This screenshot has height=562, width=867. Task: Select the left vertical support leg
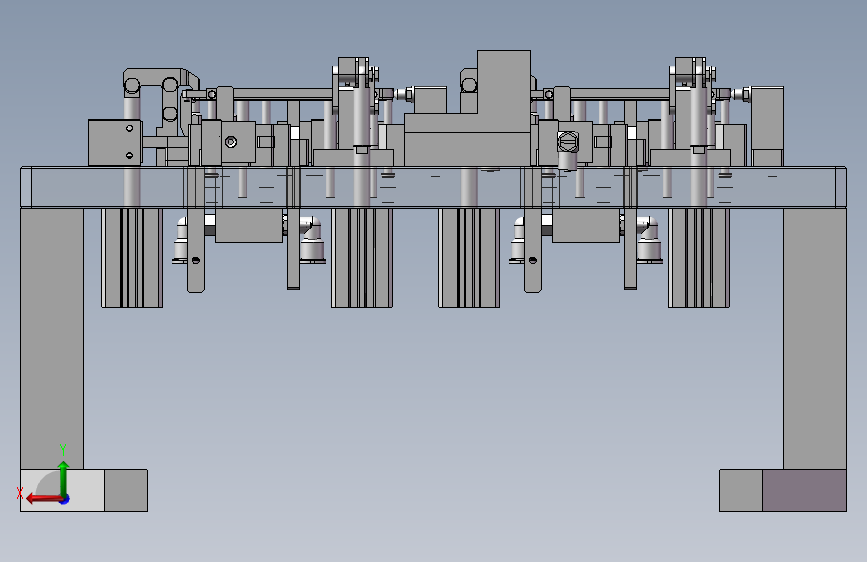(52, 339)
